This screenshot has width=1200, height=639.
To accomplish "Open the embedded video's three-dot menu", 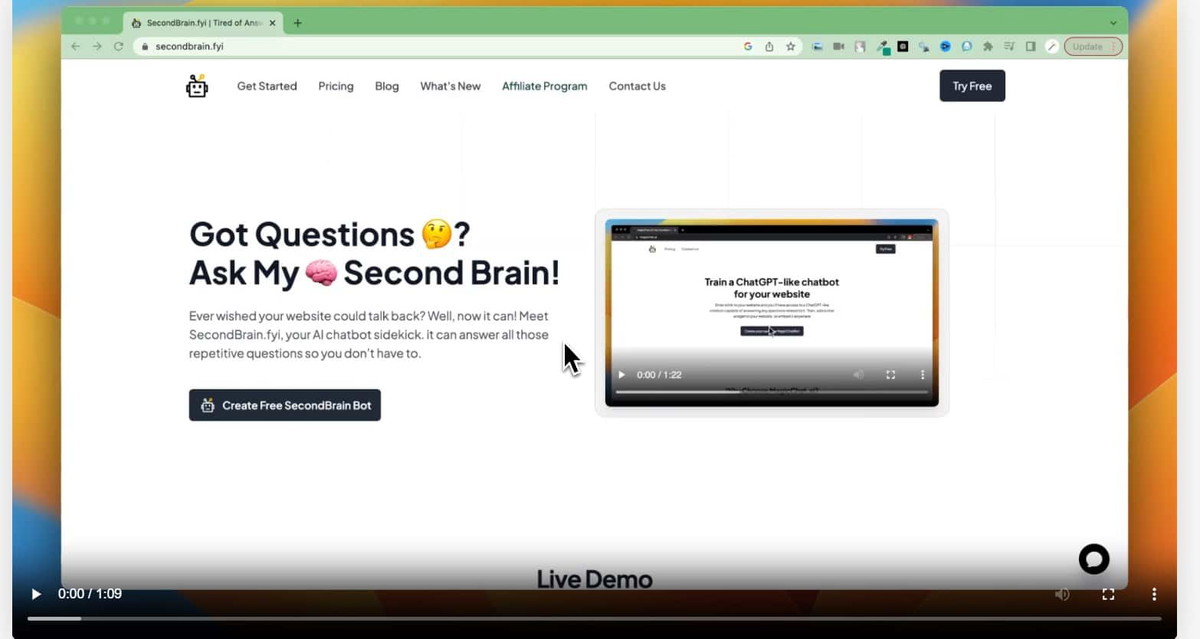I will click(922, 375).
